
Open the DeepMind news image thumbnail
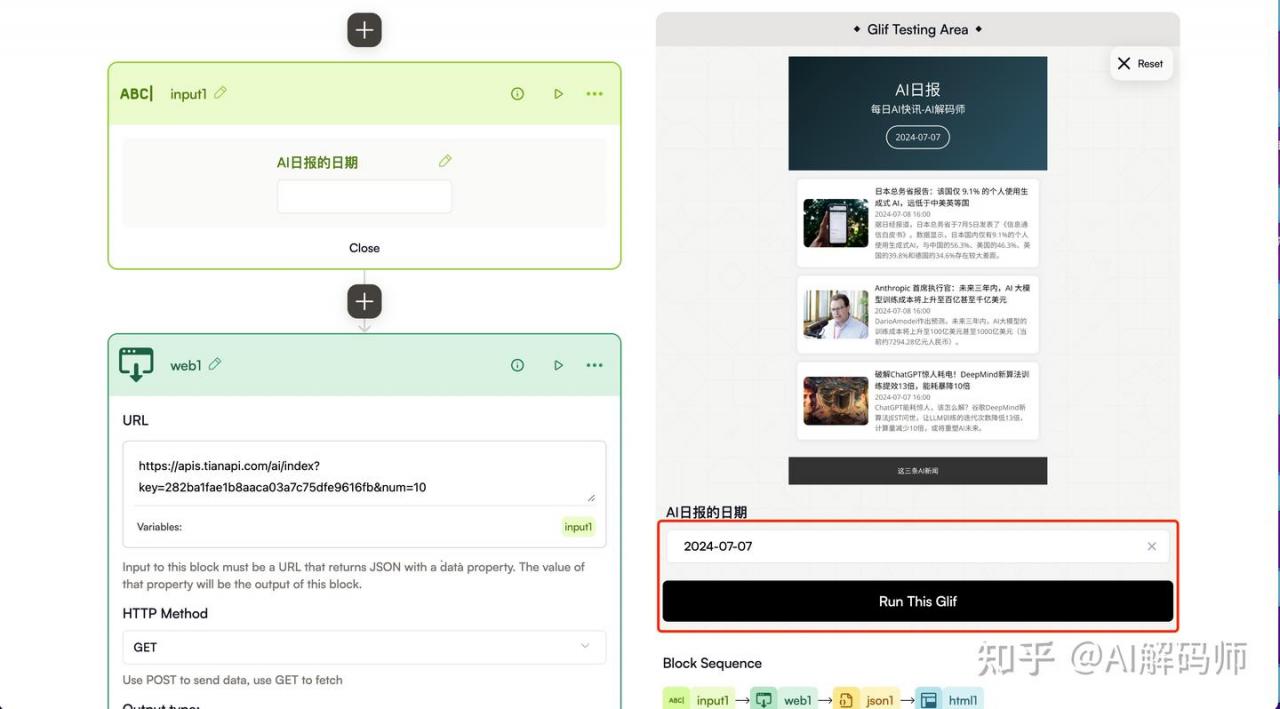pyautogui.click(x=836, y=401)
